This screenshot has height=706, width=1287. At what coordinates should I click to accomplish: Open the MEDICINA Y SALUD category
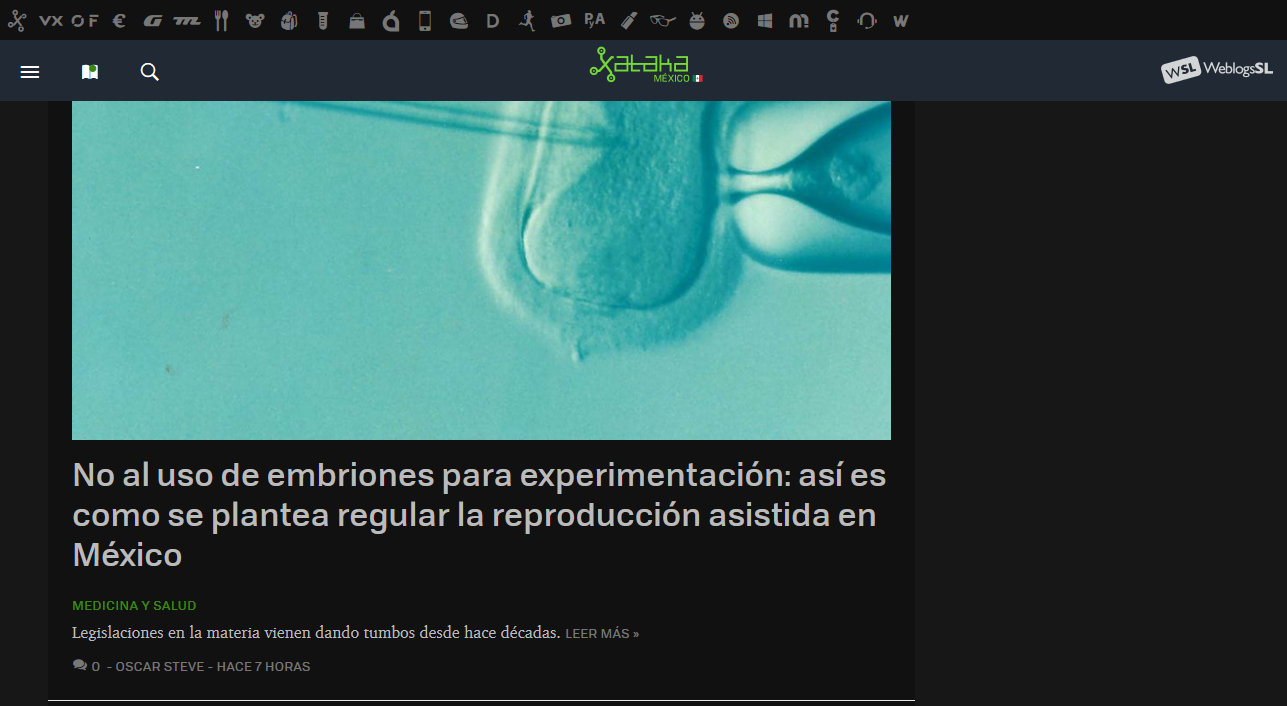[x=134, y=606]
